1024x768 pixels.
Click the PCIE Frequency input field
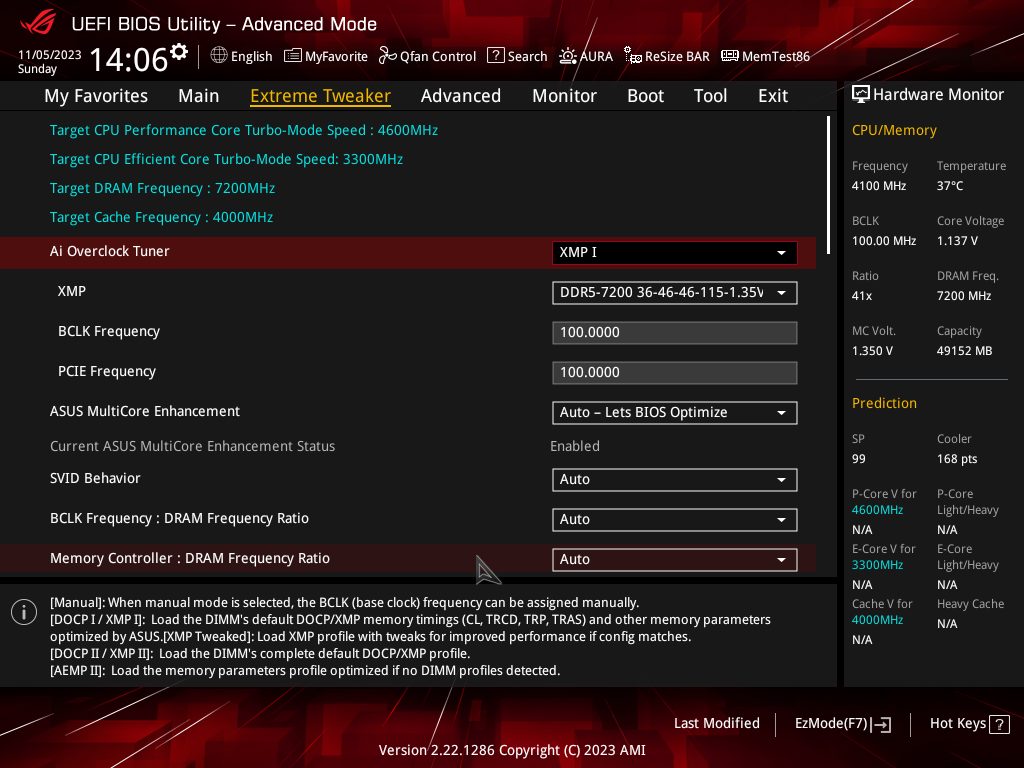pyautogui.click(x=674, y=373)
